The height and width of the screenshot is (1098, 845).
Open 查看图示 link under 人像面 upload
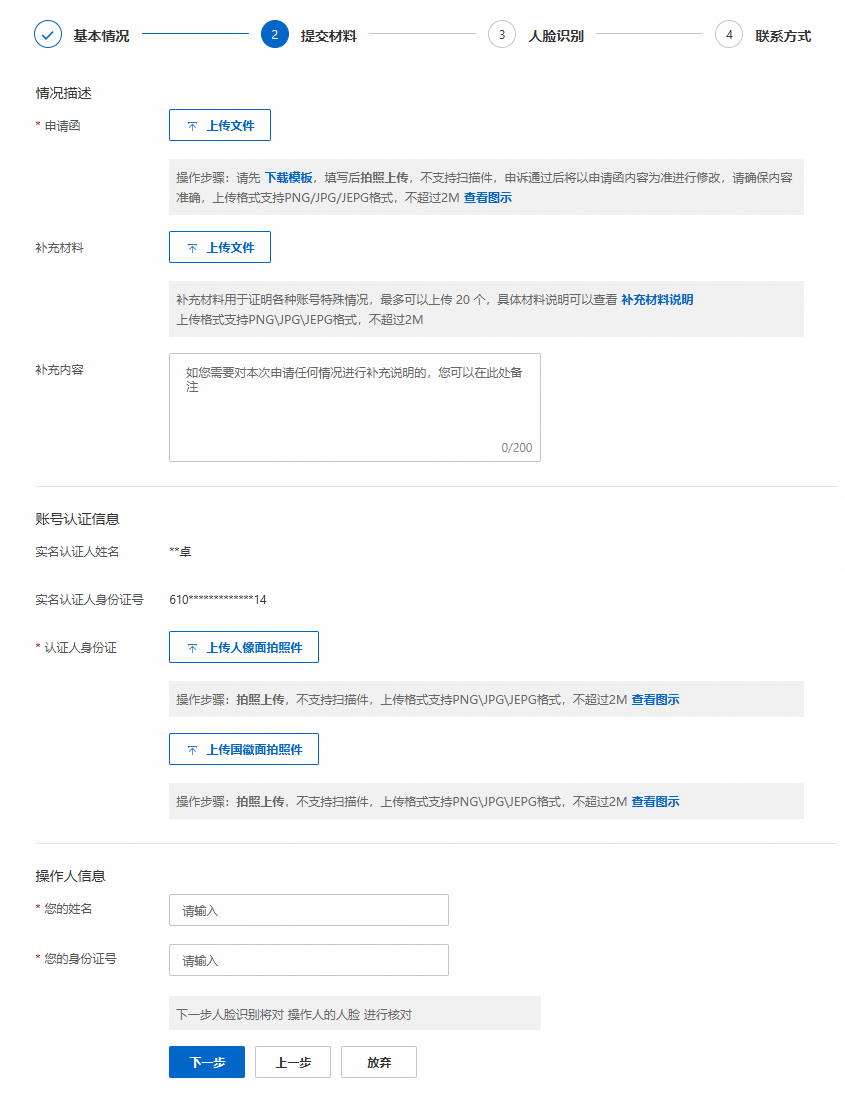pyautogui.click(x=655, y=700)
